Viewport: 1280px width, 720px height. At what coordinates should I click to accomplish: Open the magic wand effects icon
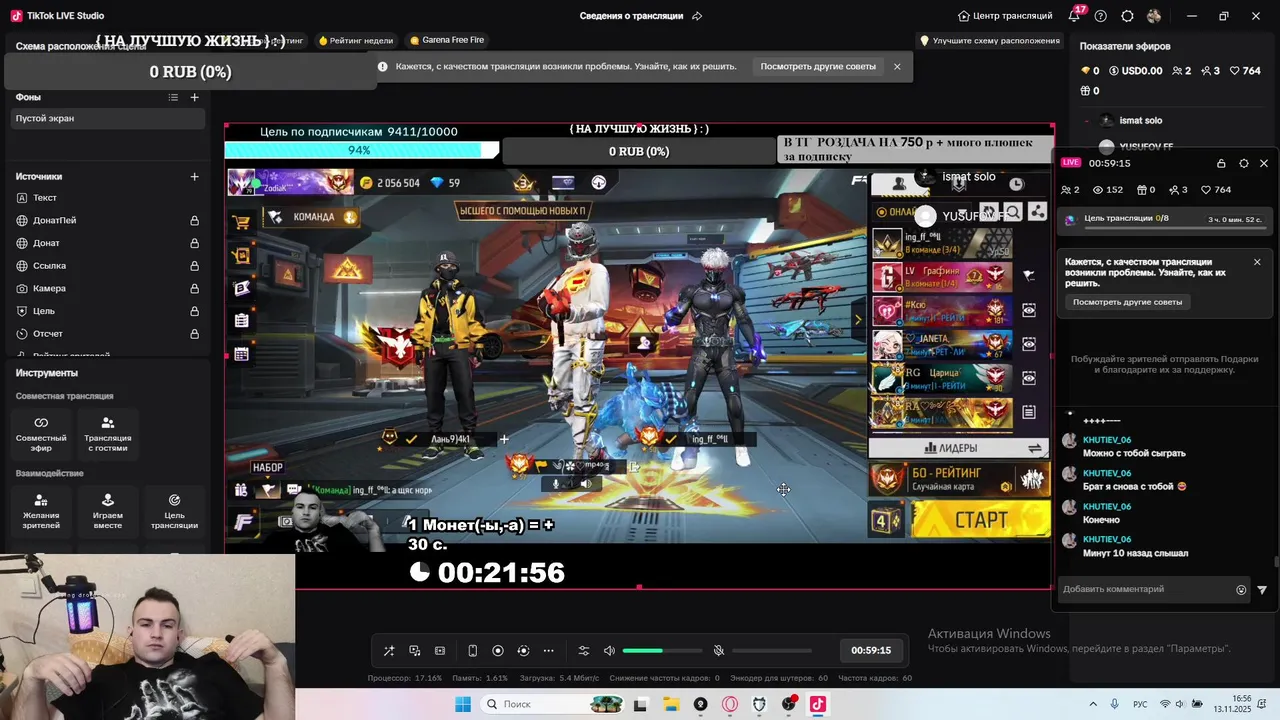pos(389,651)
